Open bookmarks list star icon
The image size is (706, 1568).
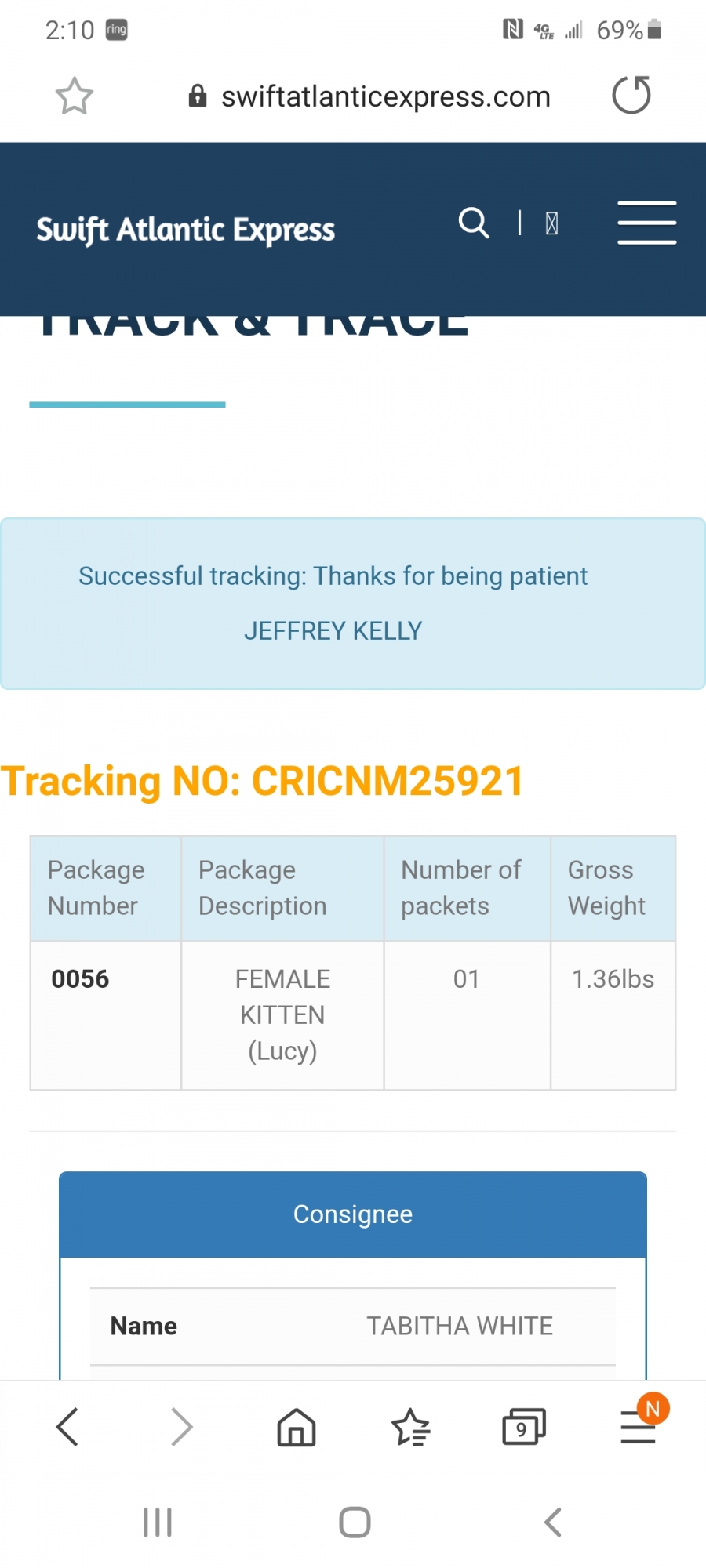(410, 1427)
